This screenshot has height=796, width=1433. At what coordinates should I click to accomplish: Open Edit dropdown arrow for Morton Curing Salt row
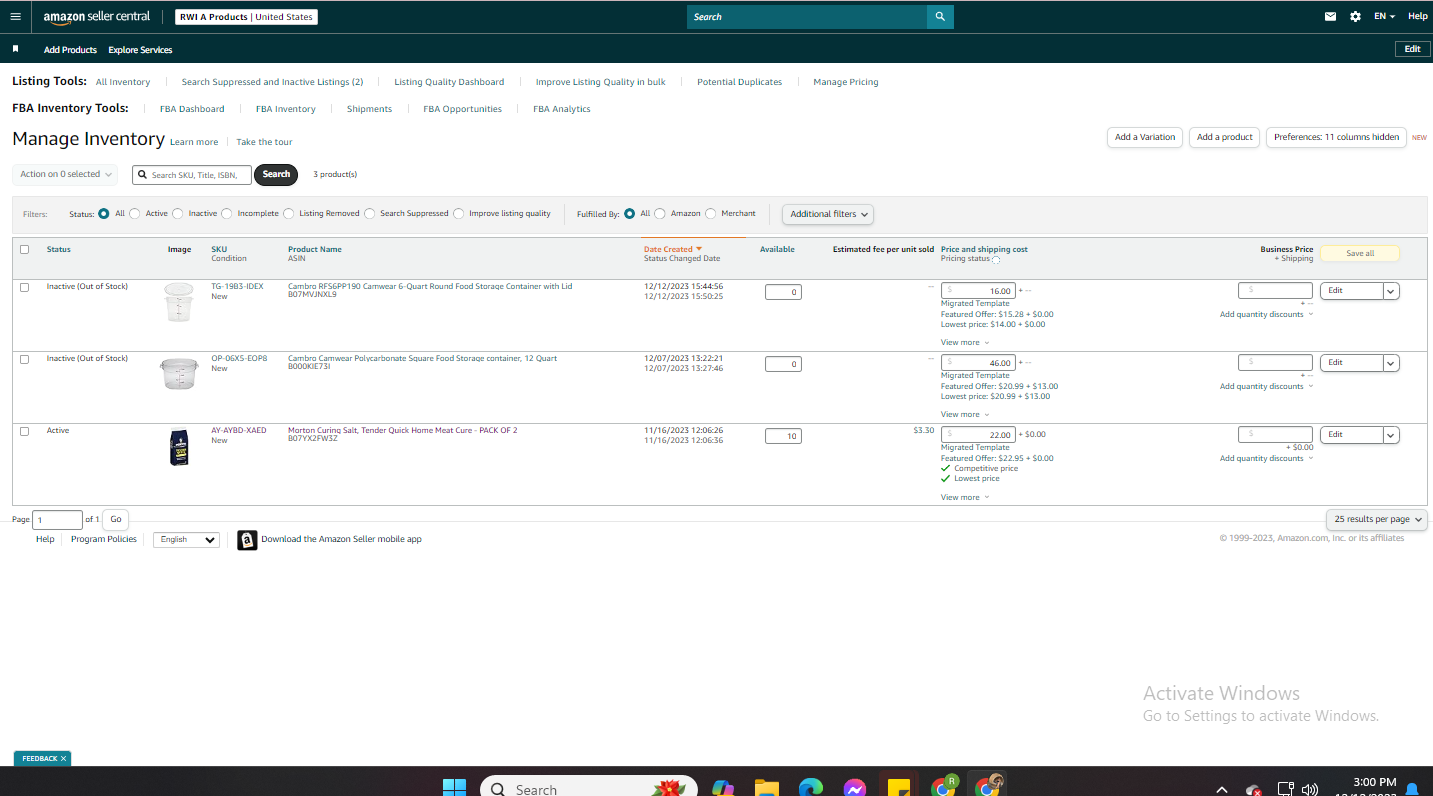click(x=1391, y=435)
